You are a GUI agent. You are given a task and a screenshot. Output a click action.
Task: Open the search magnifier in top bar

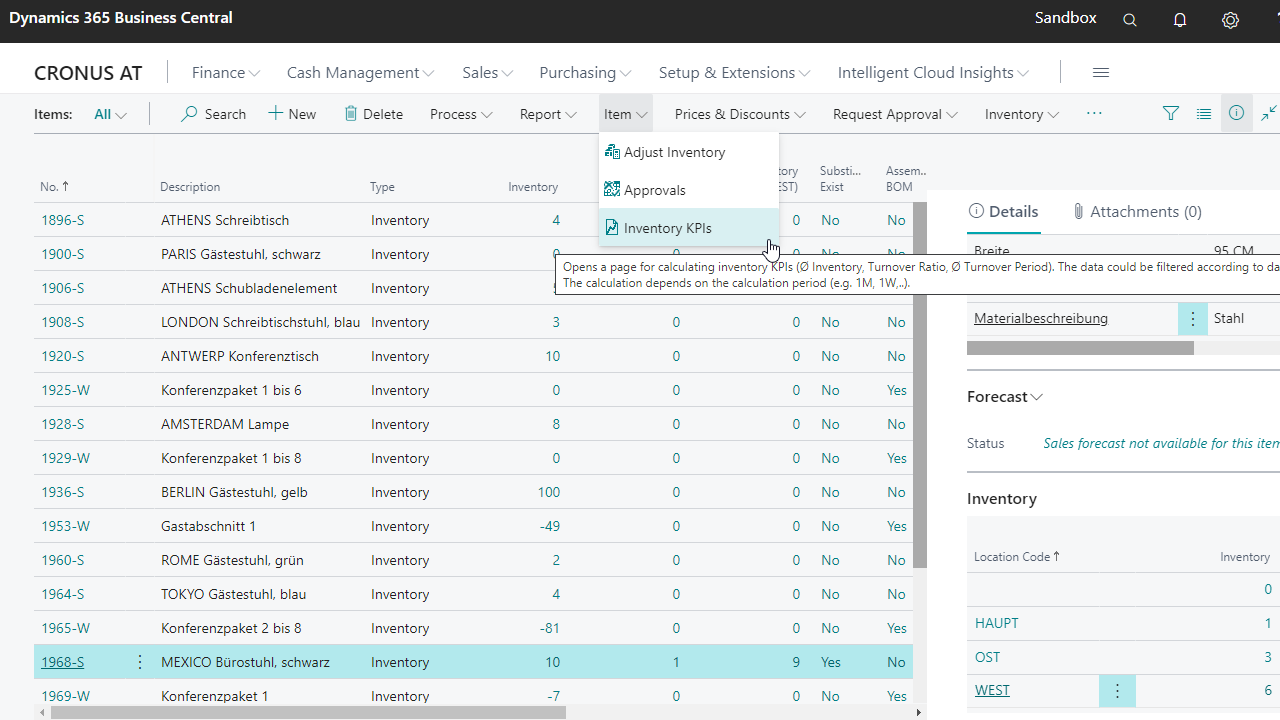point(1130,20)
